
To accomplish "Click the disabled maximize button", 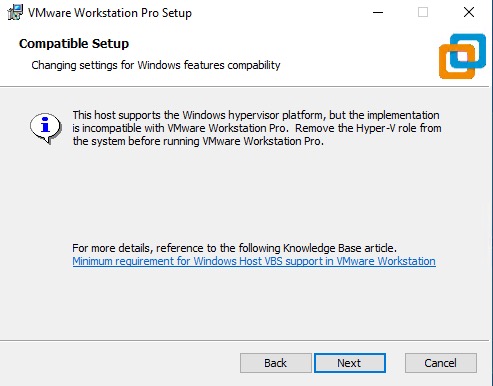I will [x=423, y=13].
